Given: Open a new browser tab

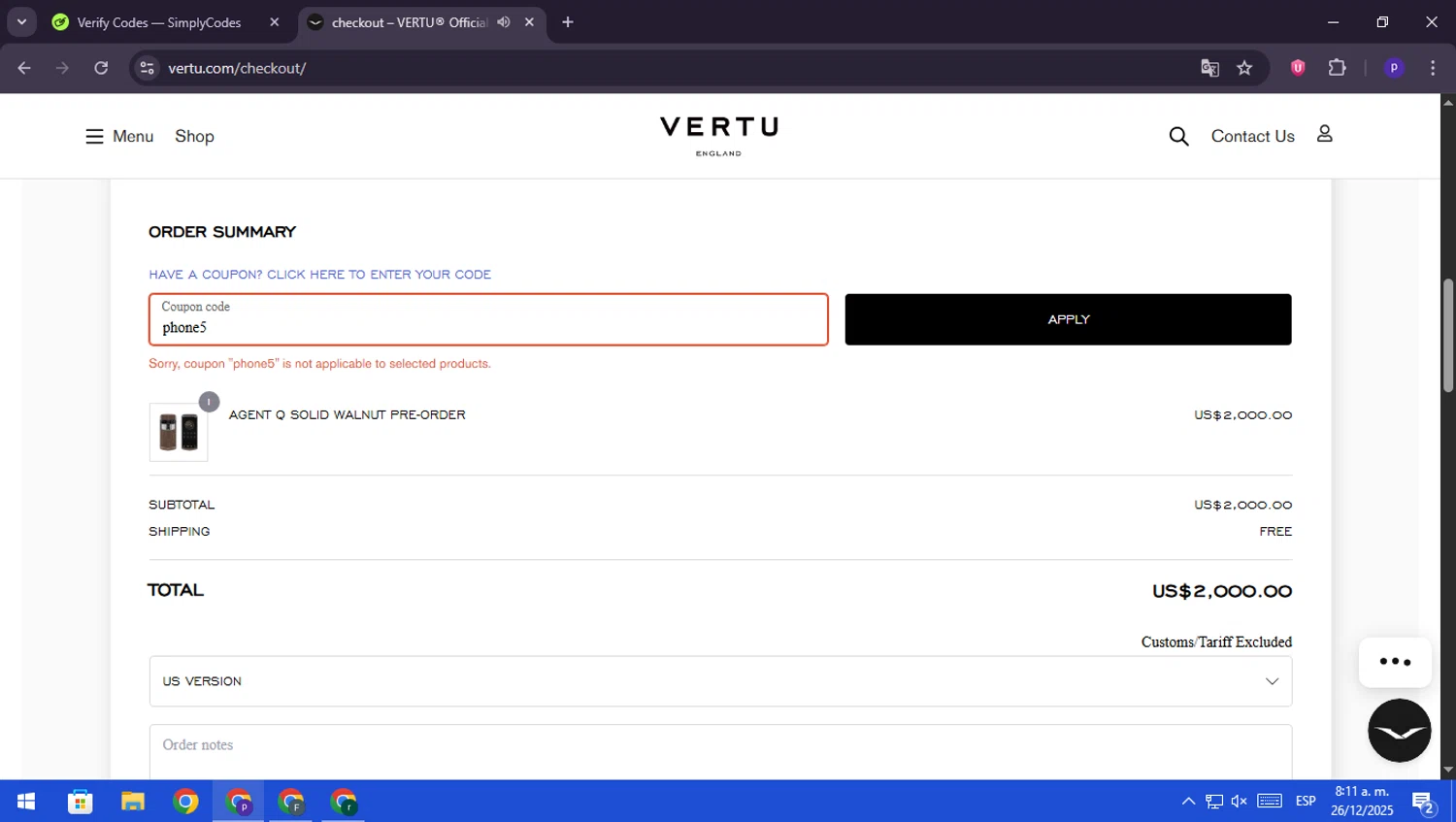Looking at the screenshot, I should [568, 22].
